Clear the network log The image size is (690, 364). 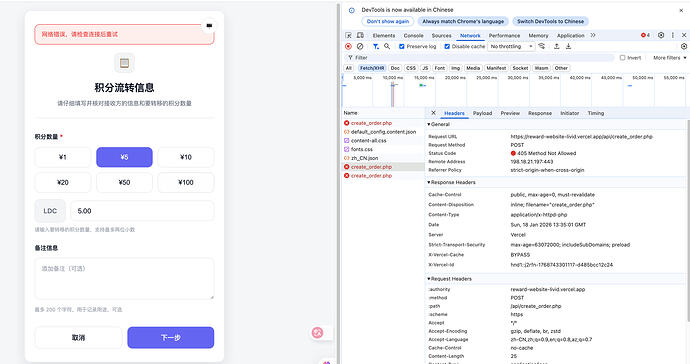[360, 46]
